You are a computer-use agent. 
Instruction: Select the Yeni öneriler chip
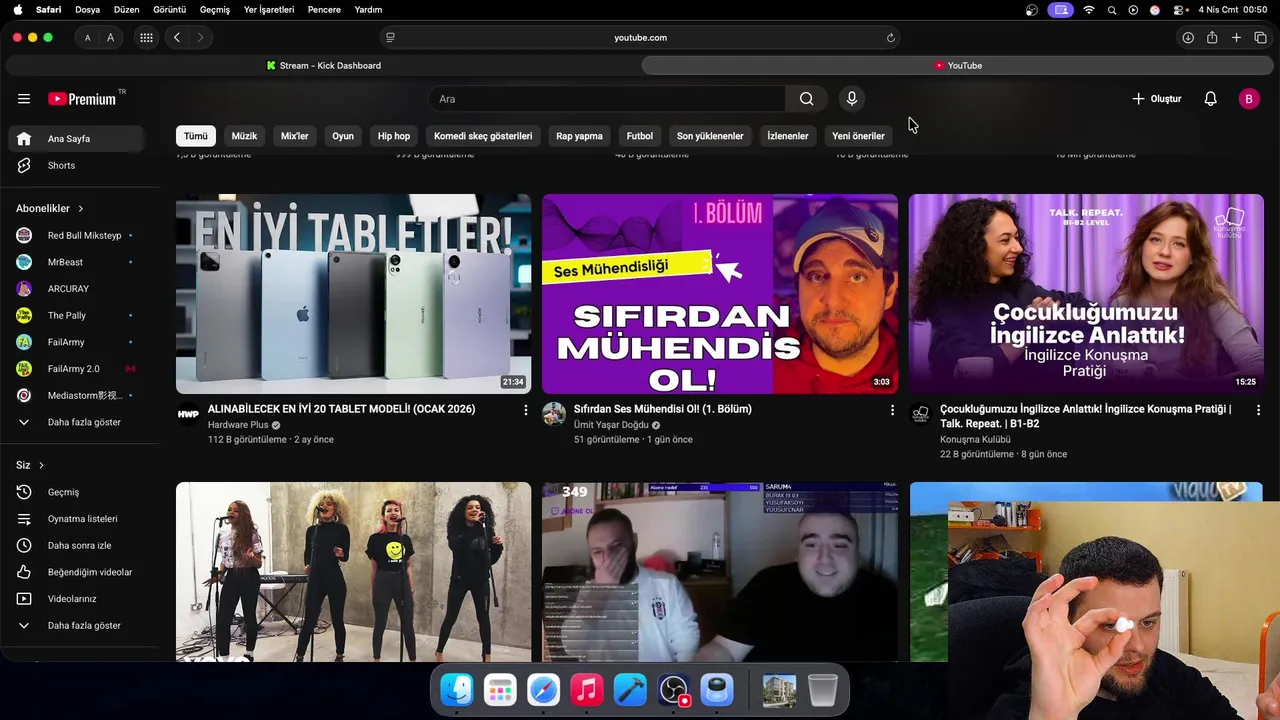[x=858, y=136]
